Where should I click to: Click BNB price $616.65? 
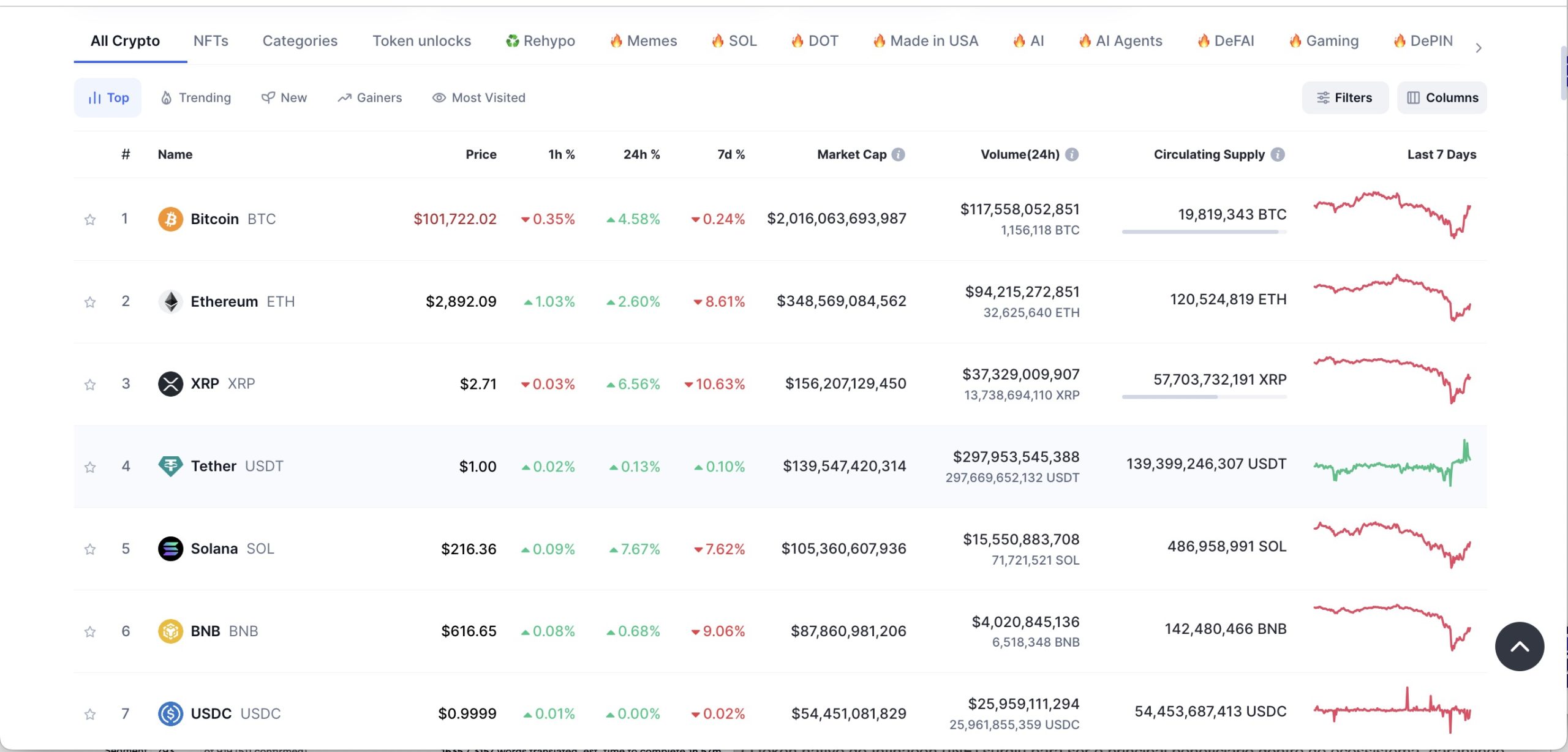pyautogui.click(x=469, y=631)
